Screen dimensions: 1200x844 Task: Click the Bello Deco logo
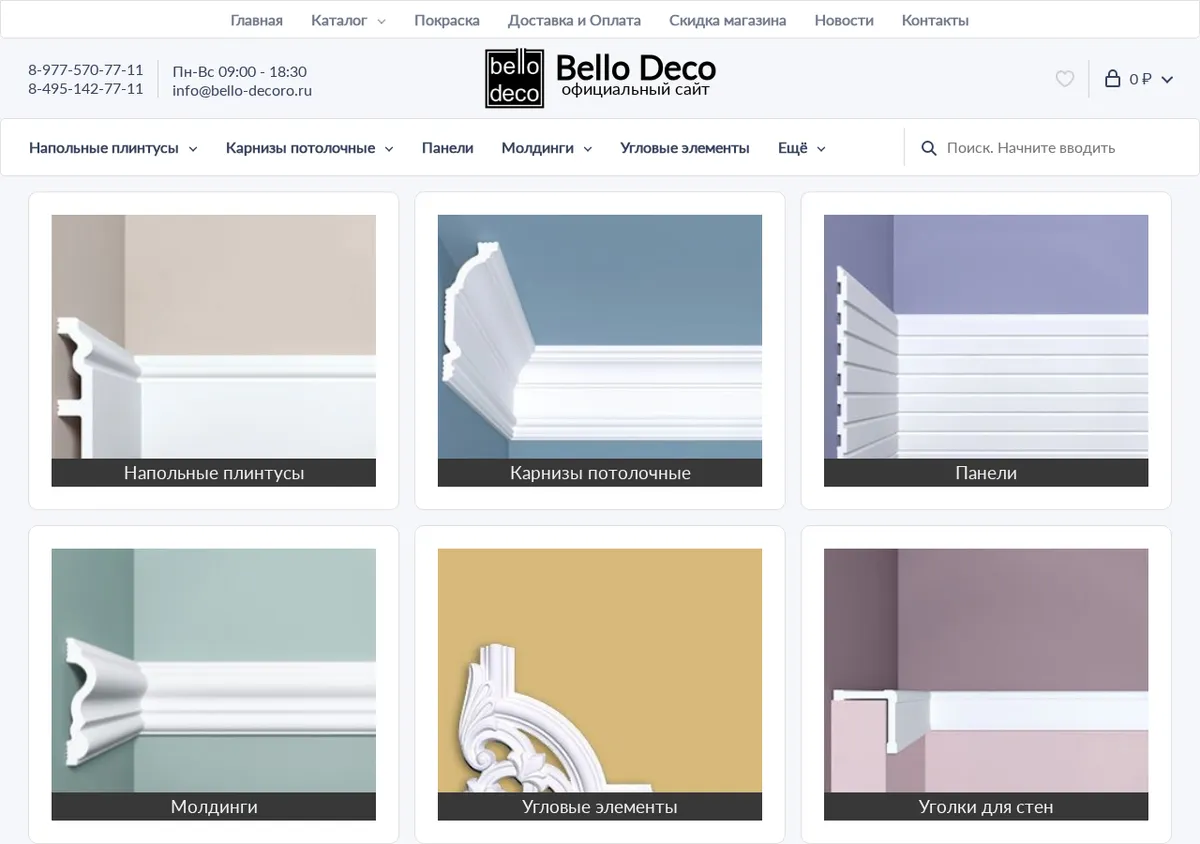[x=600, y=78]
